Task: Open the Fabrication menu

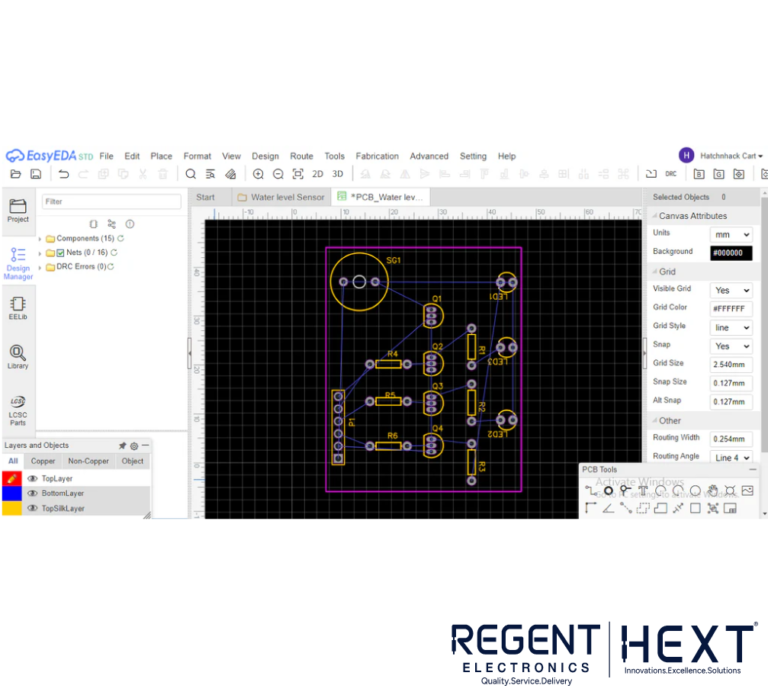Action: 377,156
